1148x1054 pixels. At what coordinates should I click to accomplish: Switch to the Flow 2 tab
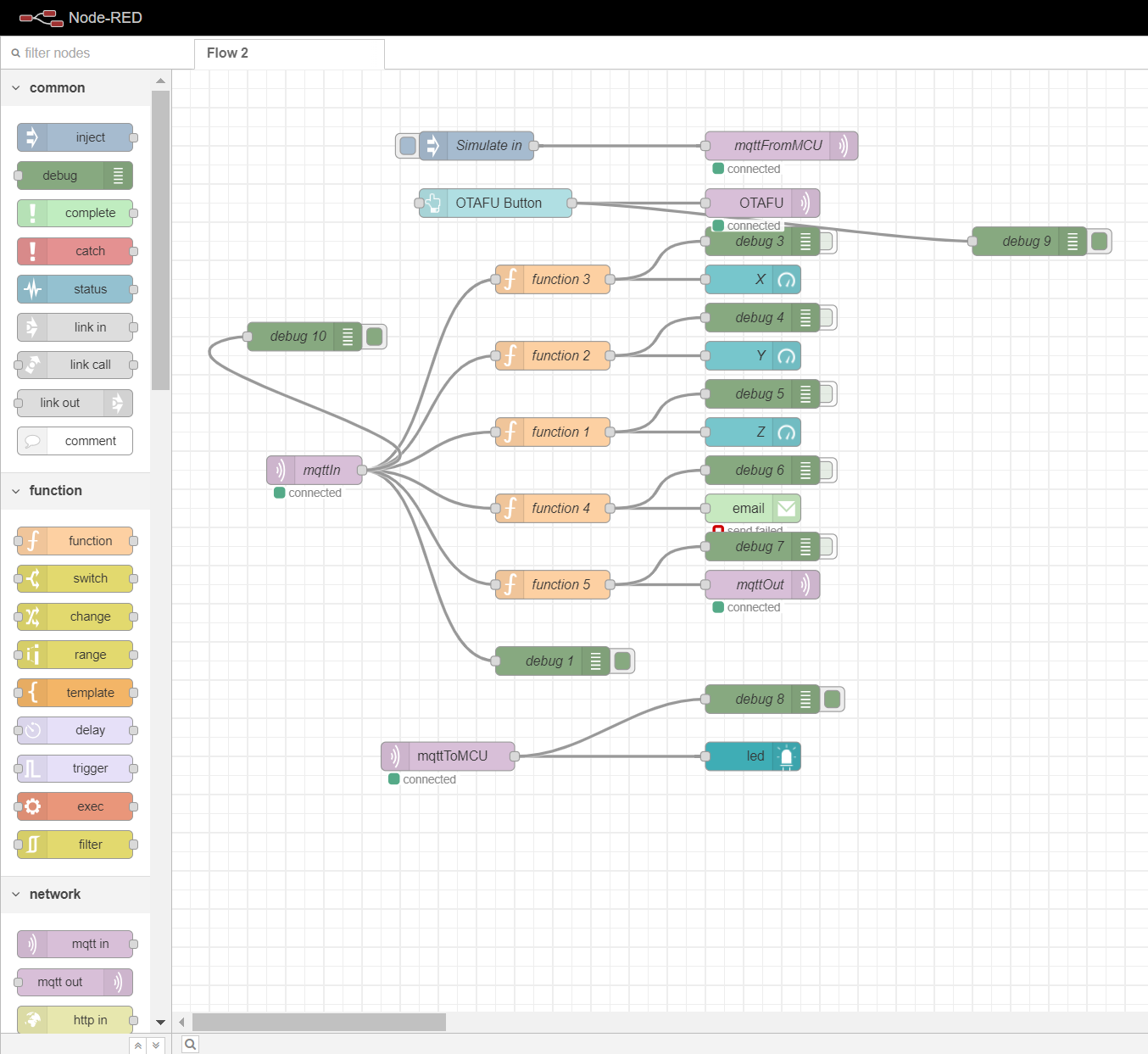(289, 53)
